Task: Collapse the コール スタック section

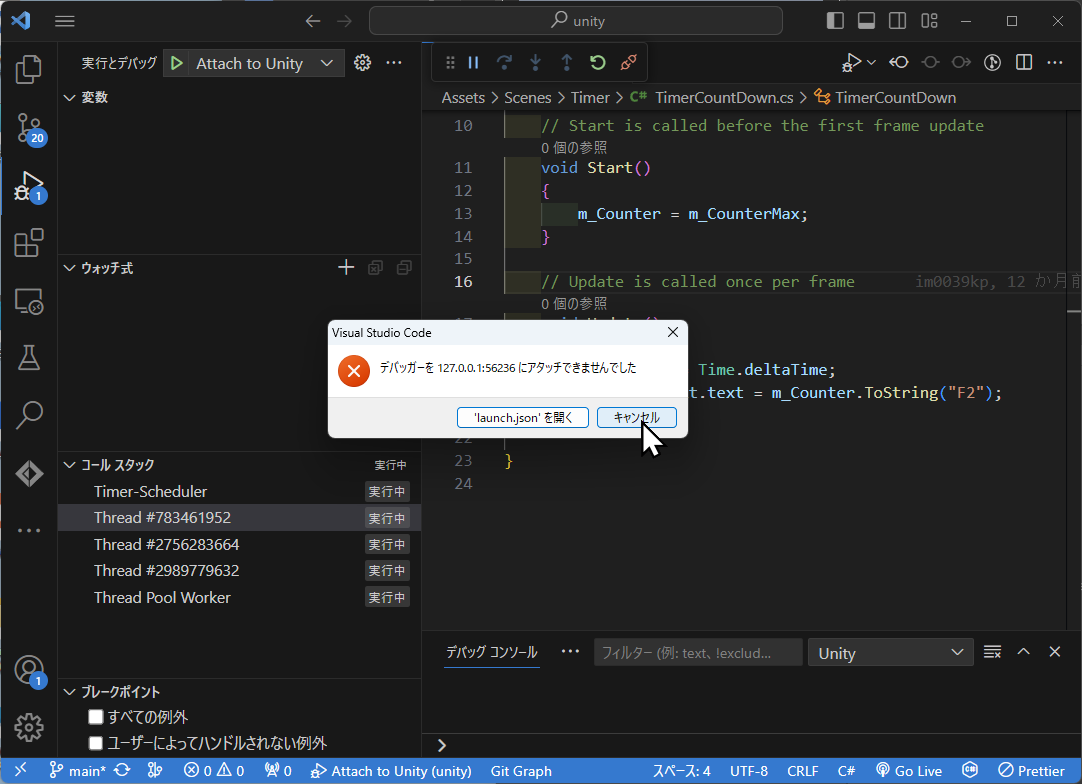Action: tap(68, 464)
